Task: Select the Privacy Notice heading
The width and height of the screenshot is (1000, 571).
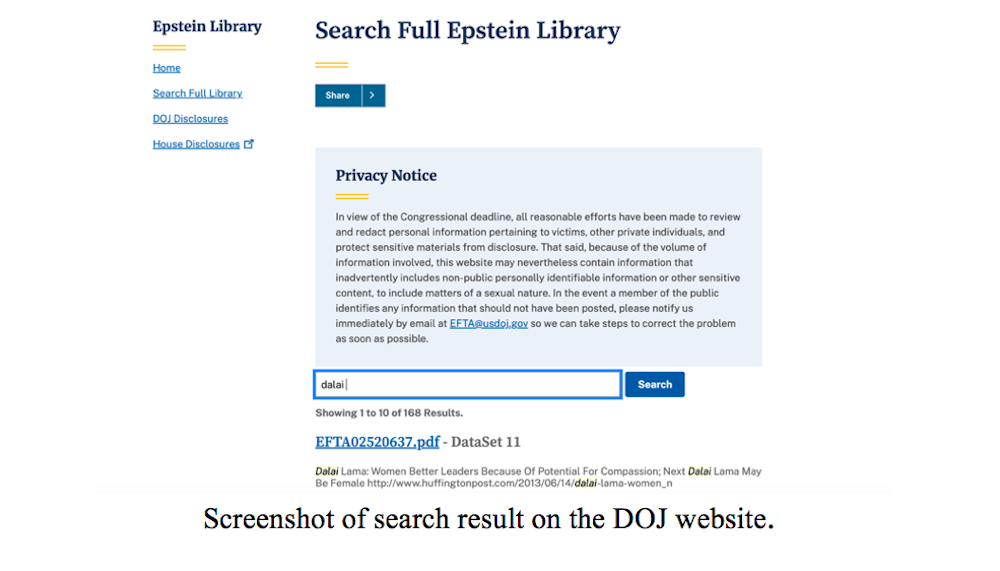Action: coord(386,176)
